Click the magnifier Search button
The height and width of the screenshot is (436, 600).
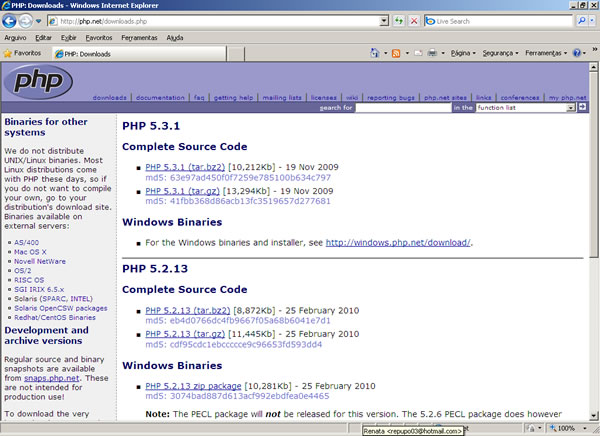pos(581,21)
